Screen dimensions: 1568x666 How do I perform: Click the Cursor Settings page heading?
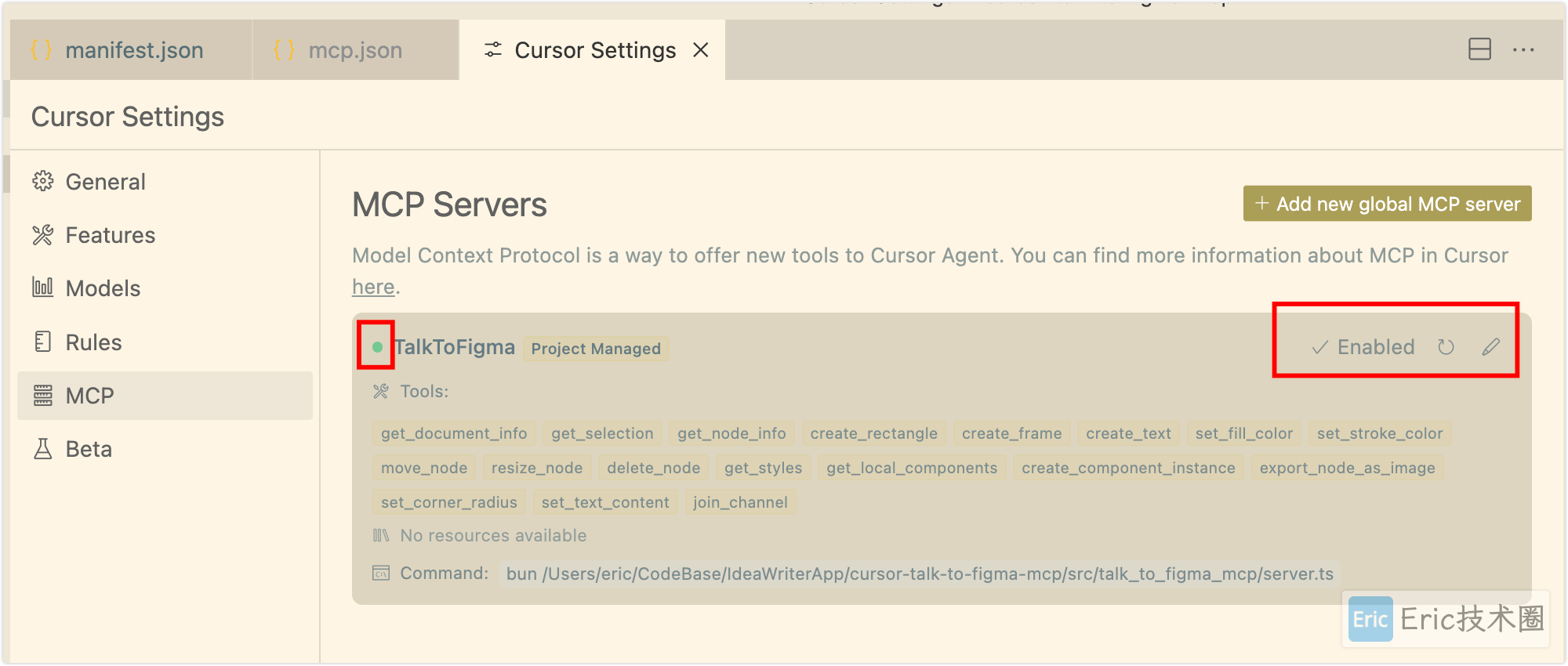[x=128, y=117]
